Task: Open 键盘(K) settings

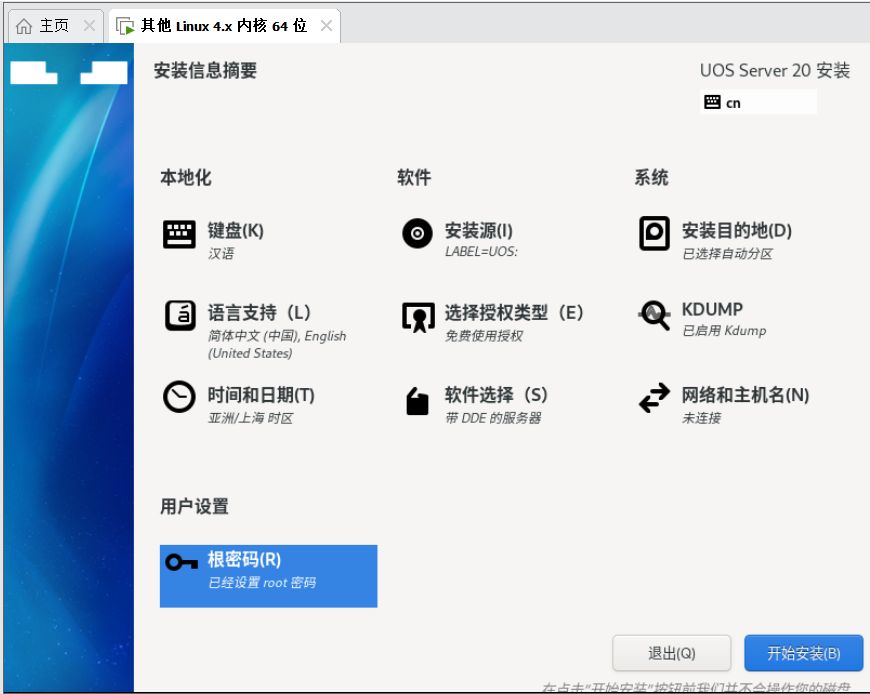Action: pyautogui.click(x=235, y=230)
